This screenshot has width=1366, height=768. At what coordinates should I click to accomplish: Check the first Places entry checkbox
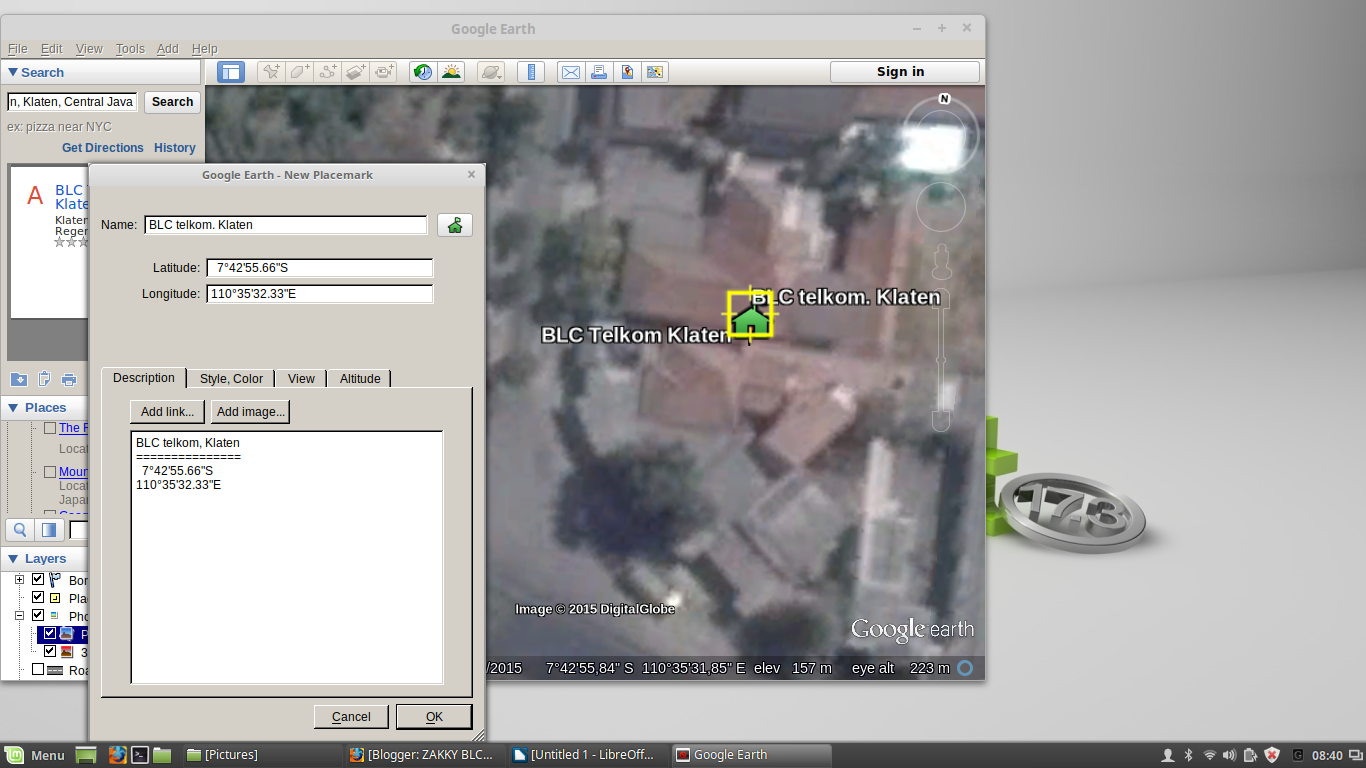50,428
